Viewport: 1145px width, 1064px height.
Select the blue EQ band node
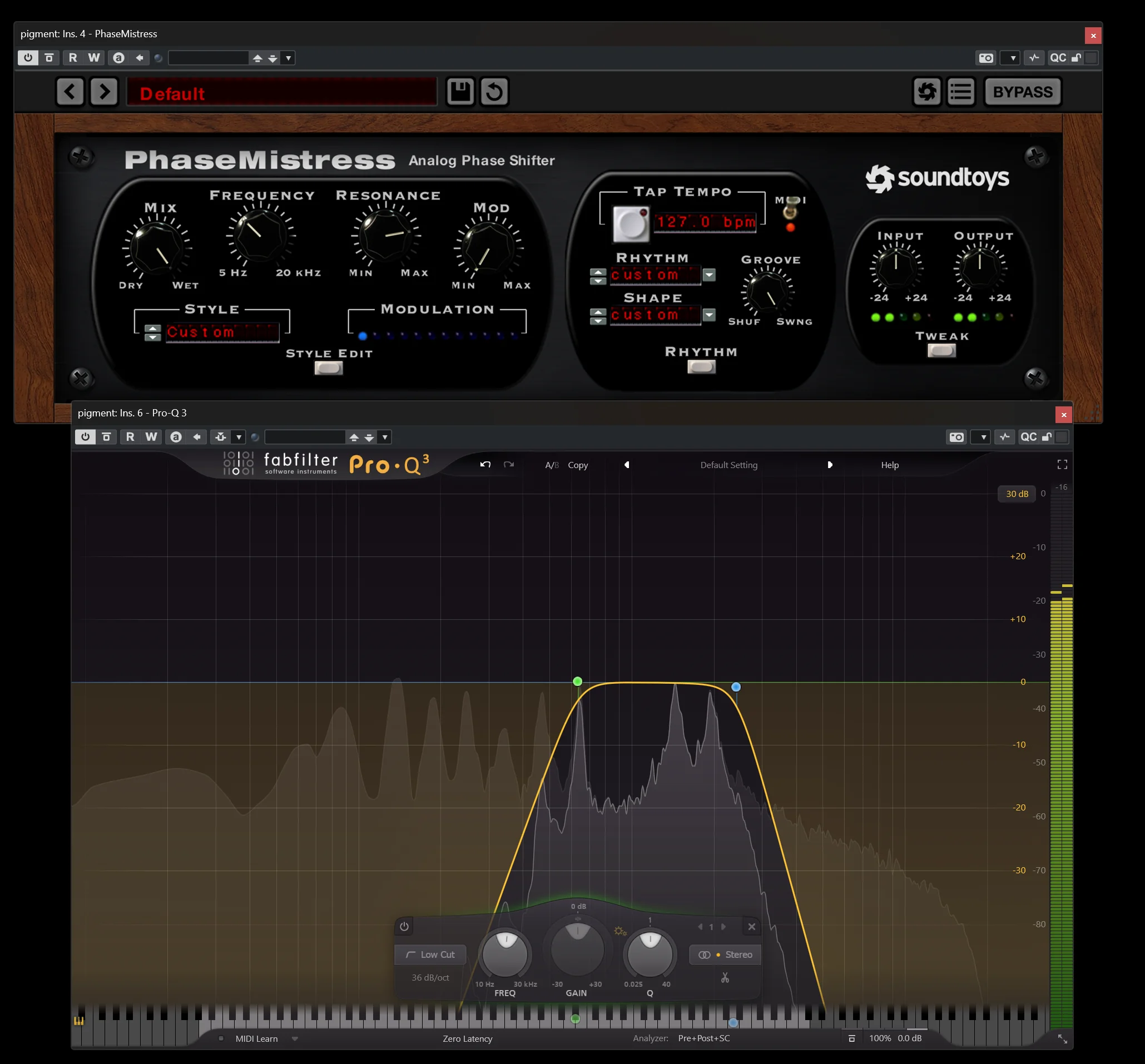(736, 687)
